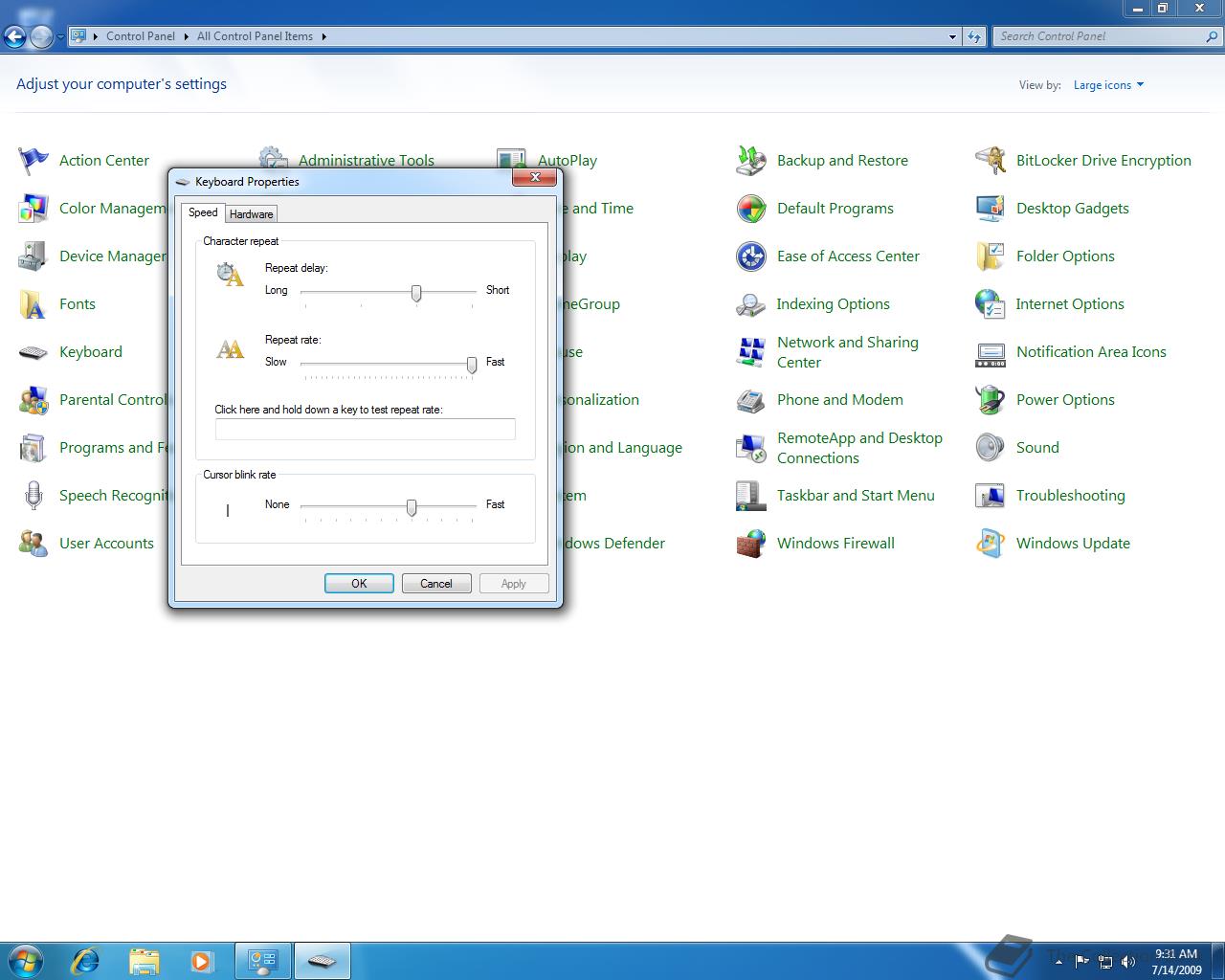The image size is (1225, 980).
Task: Click the Sound speaker icon
Action: [991, 448]
